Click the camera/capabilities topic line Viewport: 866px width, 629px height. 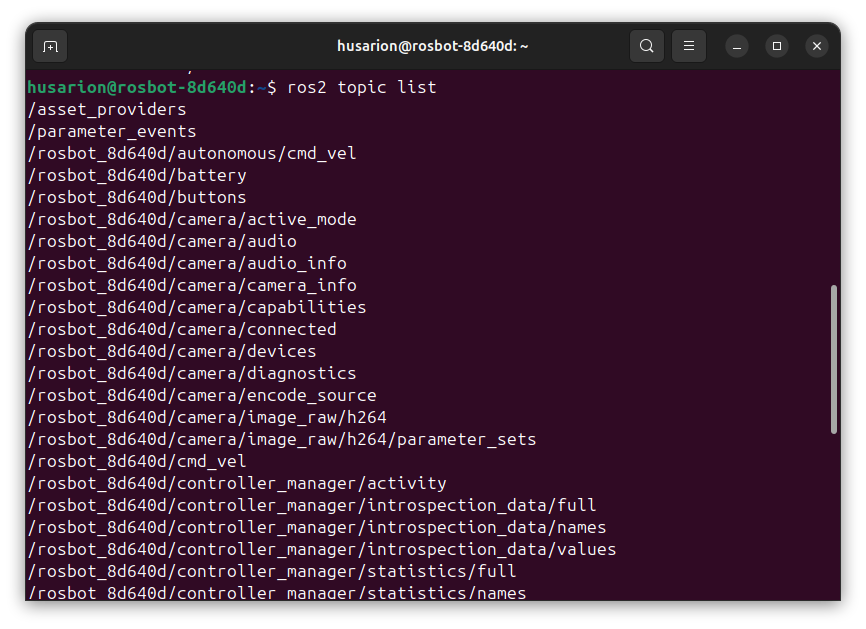coord(197,308)
